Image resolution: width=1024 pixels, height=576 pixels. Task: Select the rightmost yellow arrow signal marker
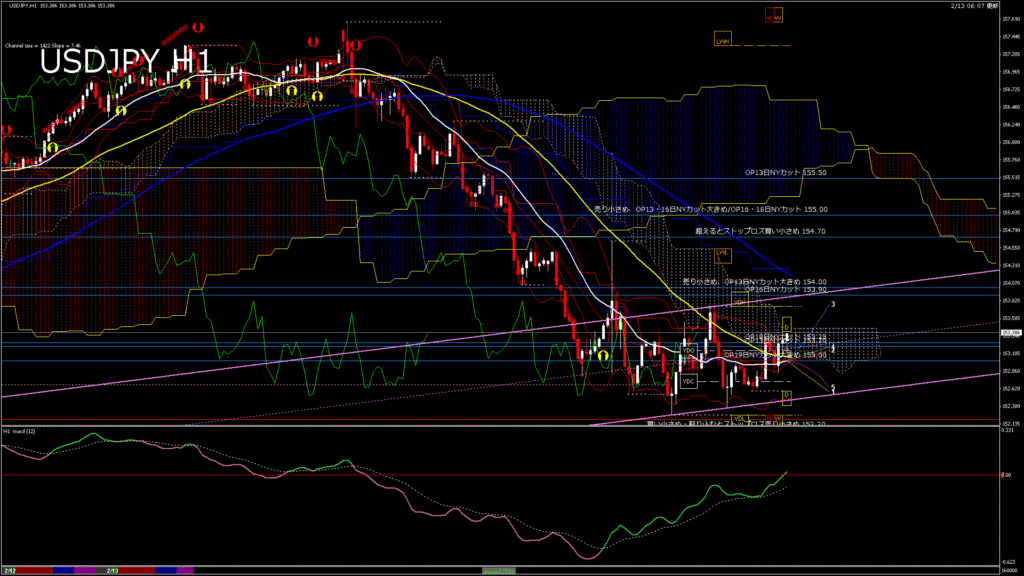tap(604, 354)
